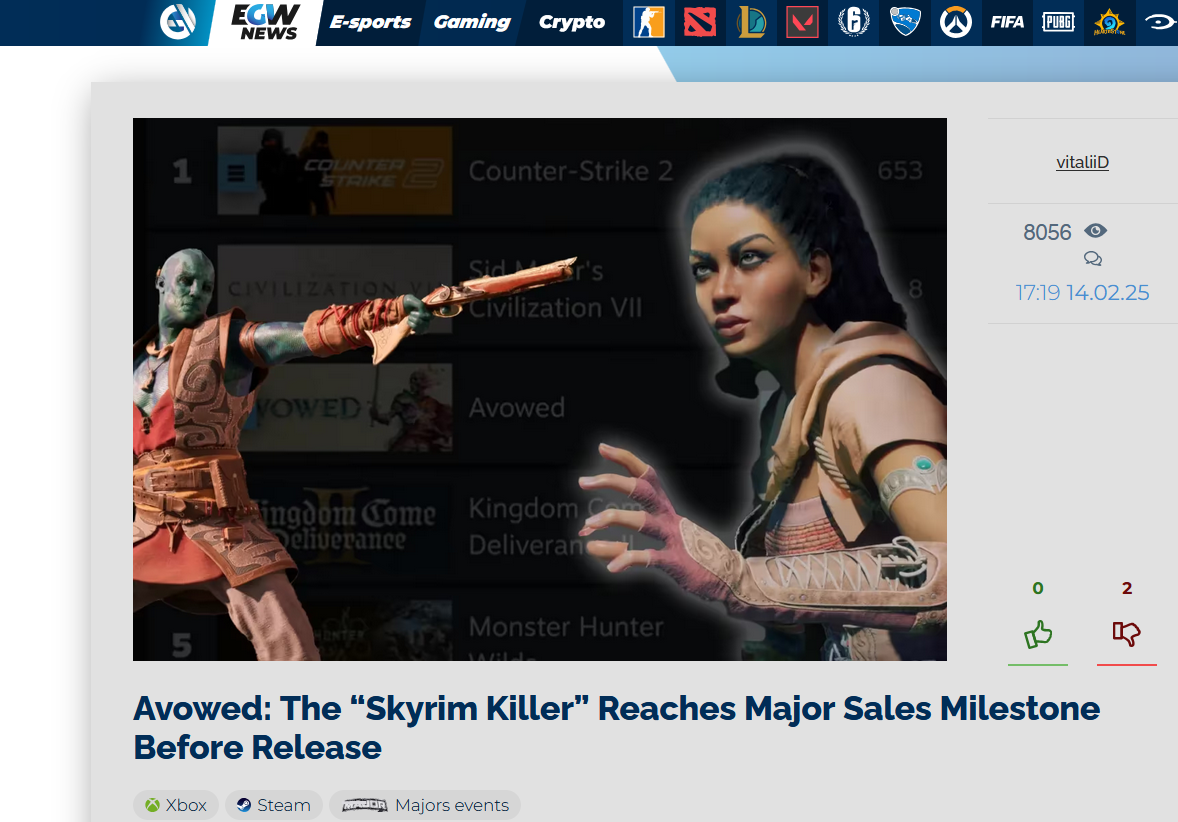Select the Dota 2 game icon
This screenshot has height=822, width=1178.
click(x=700, y=22)
